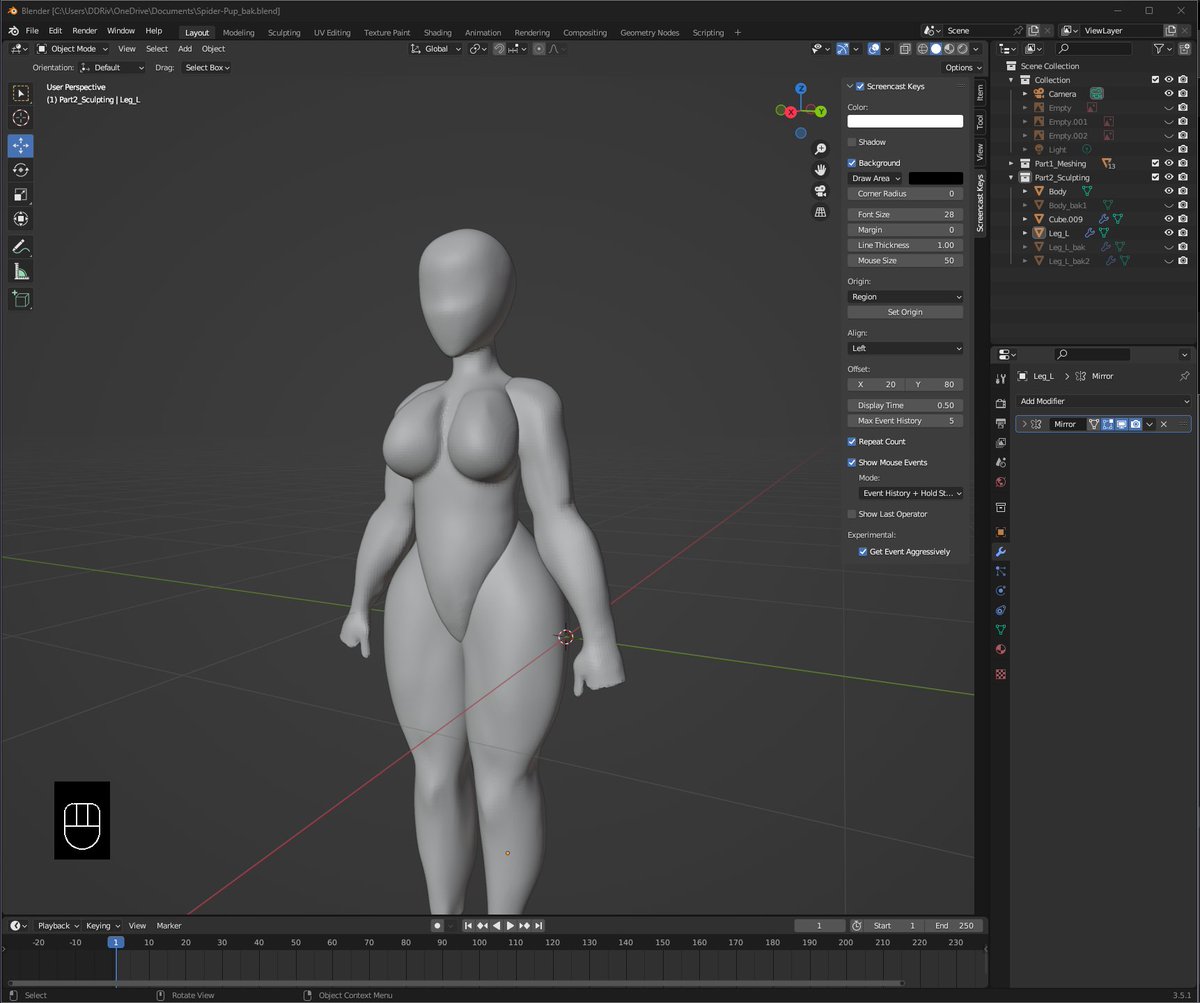Select the Cursor tool in the toolbar
1200x1003 pixels.
pyautogui.click(x=21, y=119)
